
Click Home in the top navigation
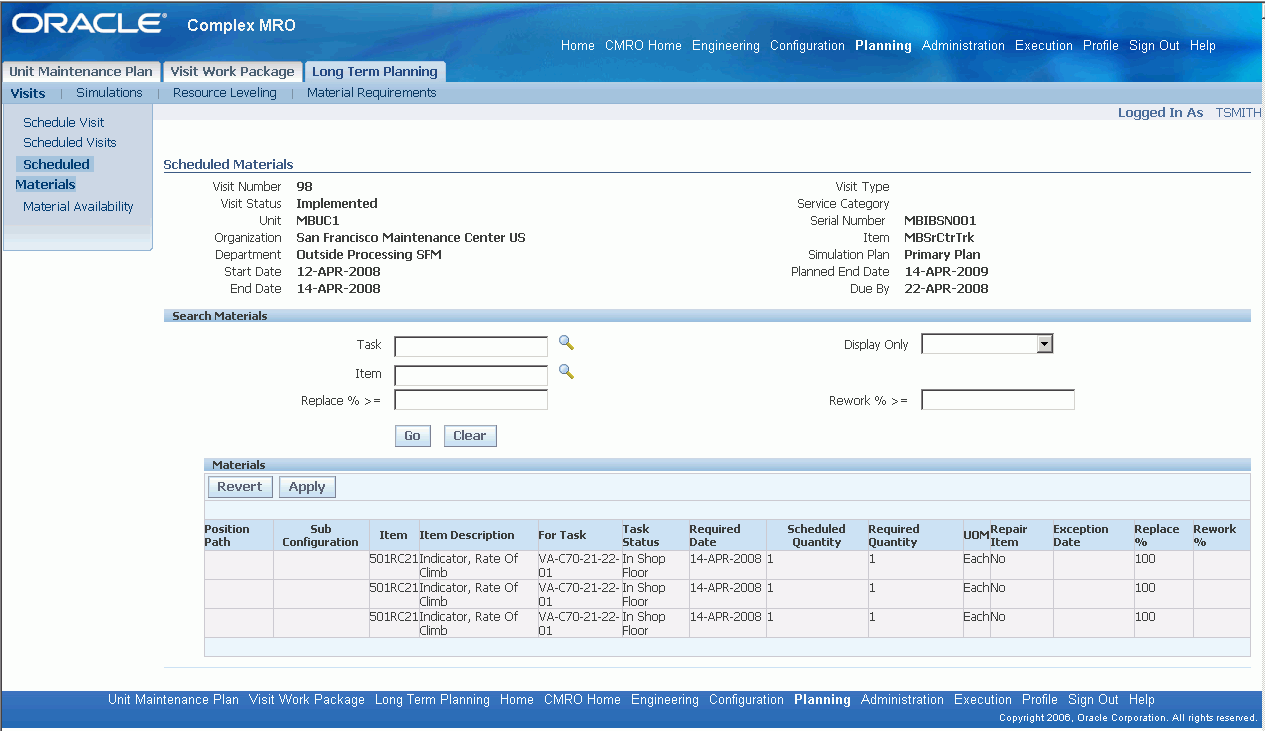click(x=578, y=45)
